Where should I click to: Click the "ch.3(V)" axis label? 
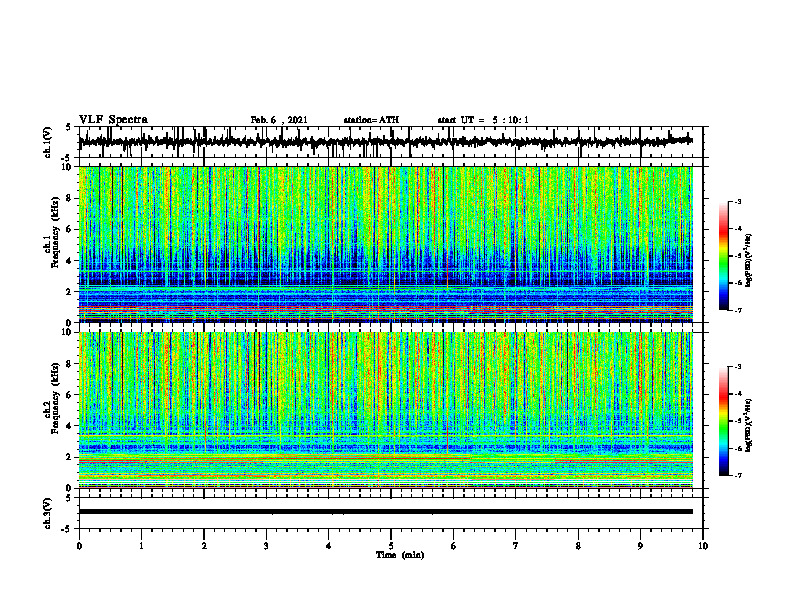48,513
